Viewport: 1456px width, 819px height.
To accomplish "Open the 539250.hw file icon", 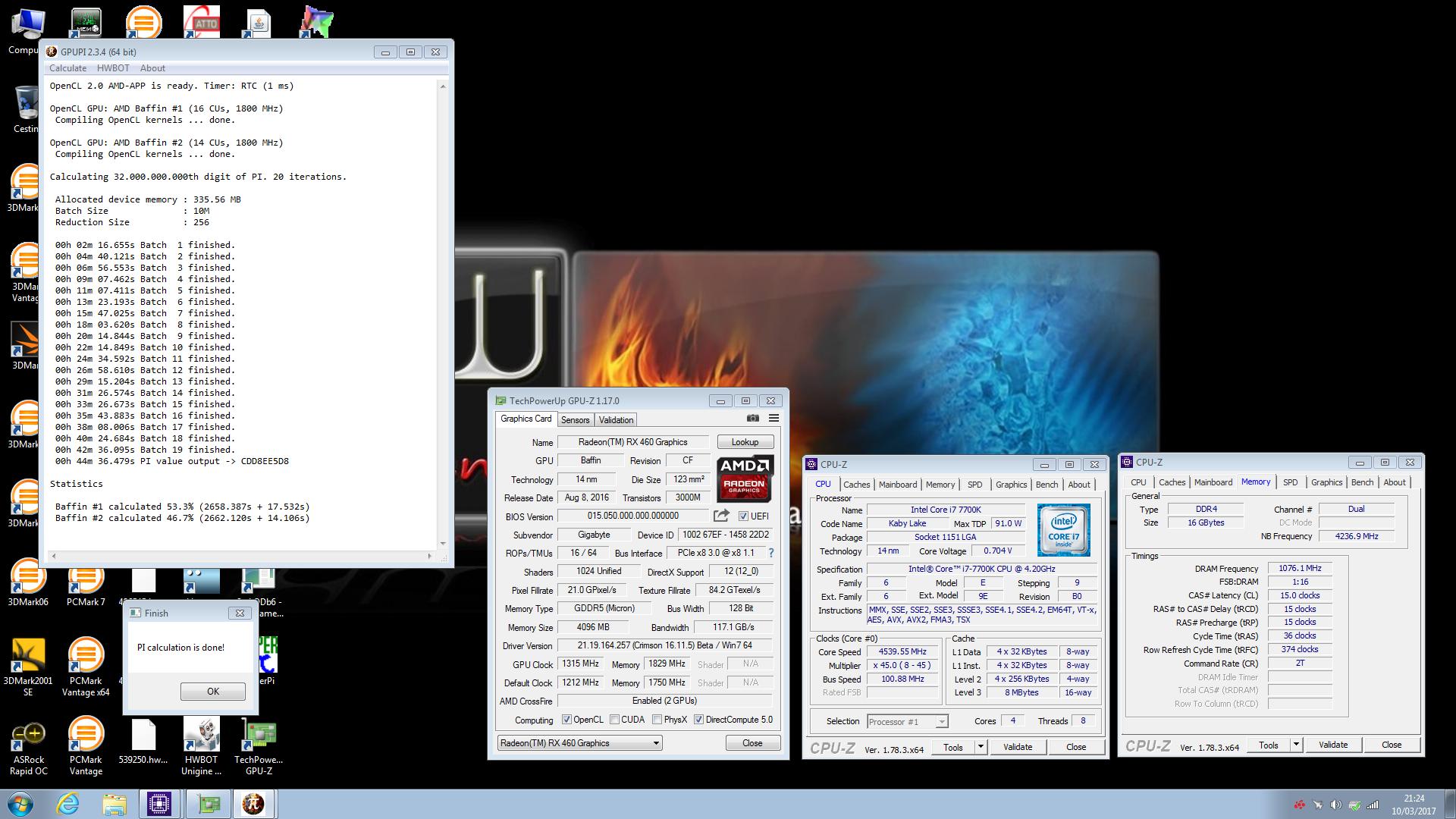I will point(143,742).
